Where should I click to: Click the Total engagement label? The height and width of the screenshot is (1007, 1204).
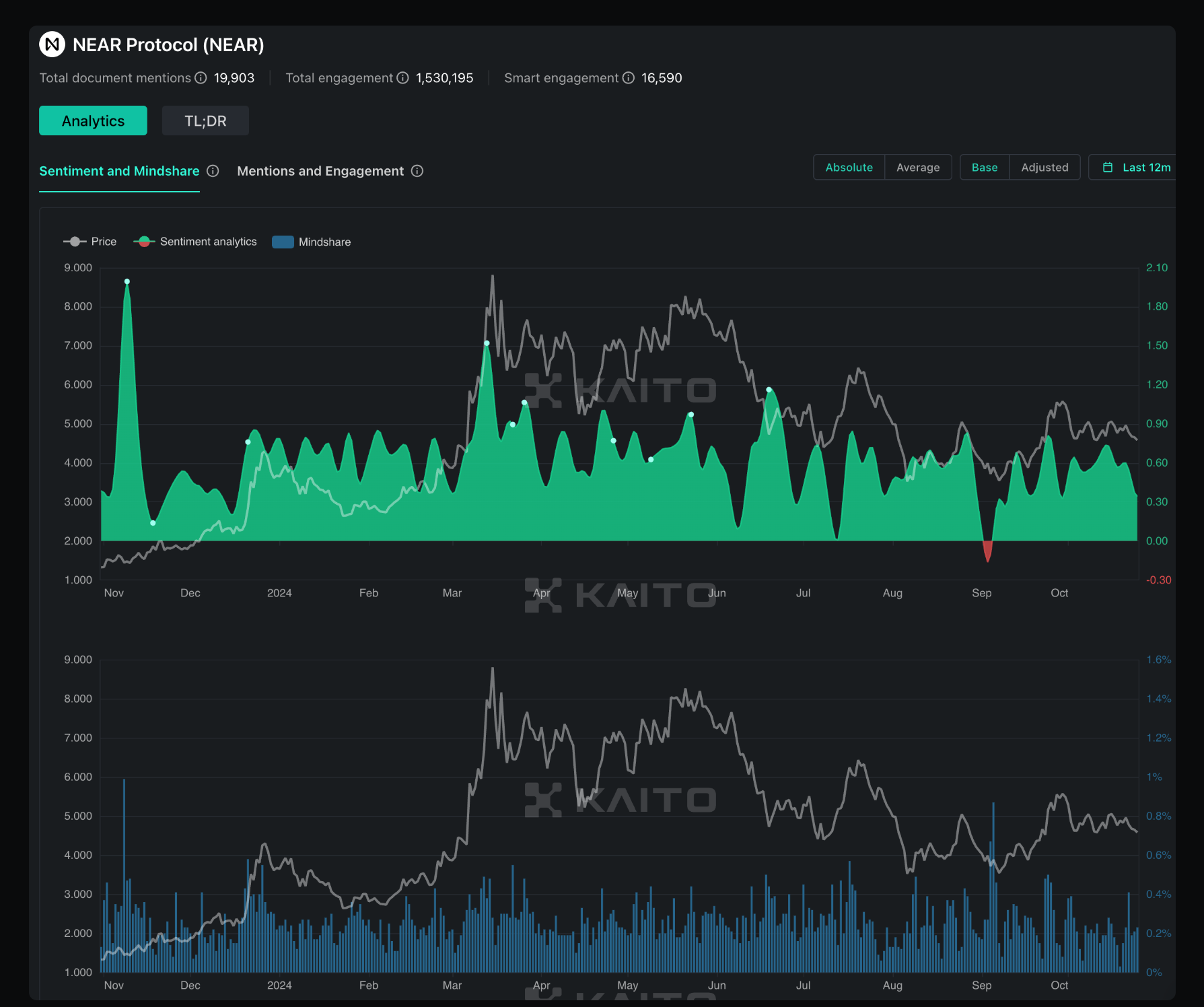coord(339,78)
